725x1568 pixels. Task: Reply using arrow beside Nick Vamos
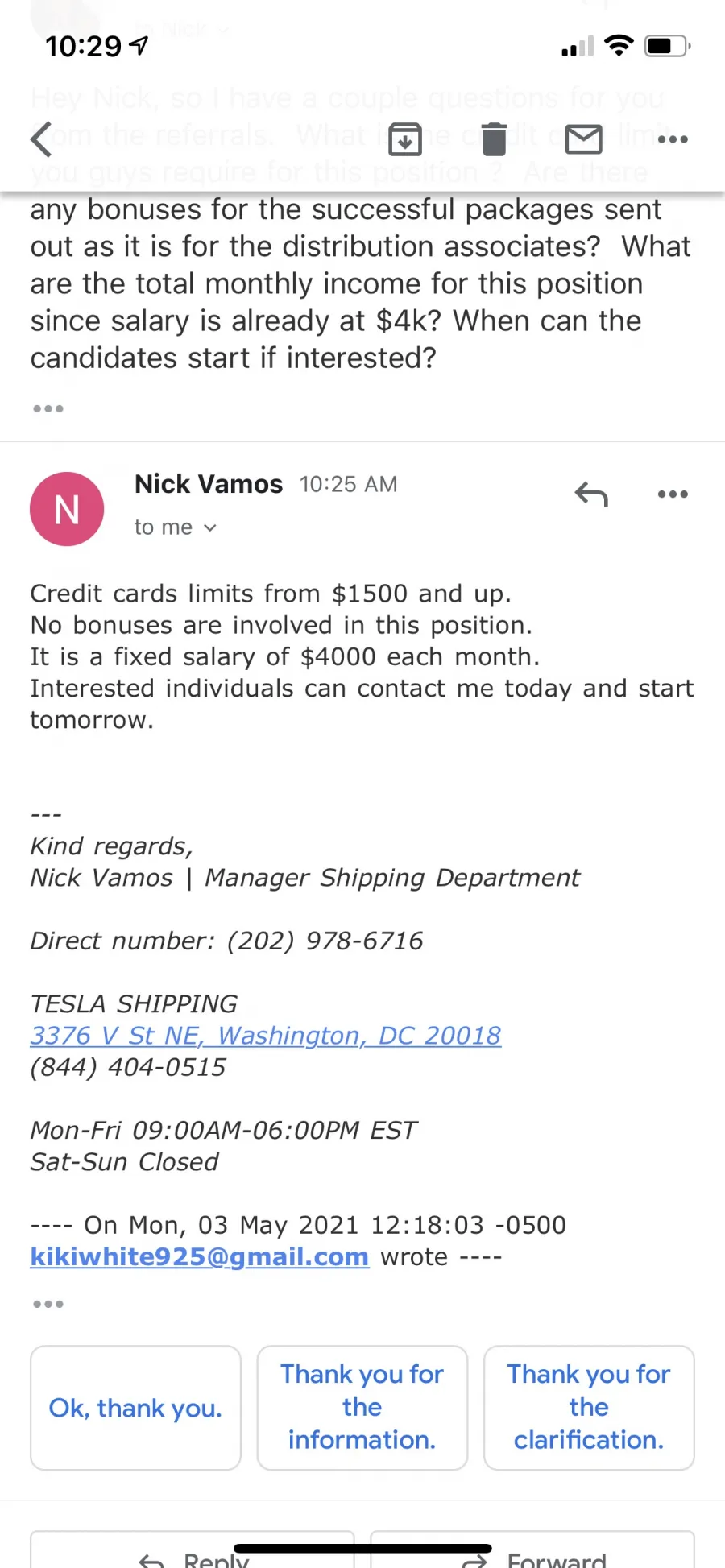(x=591, y=494)
